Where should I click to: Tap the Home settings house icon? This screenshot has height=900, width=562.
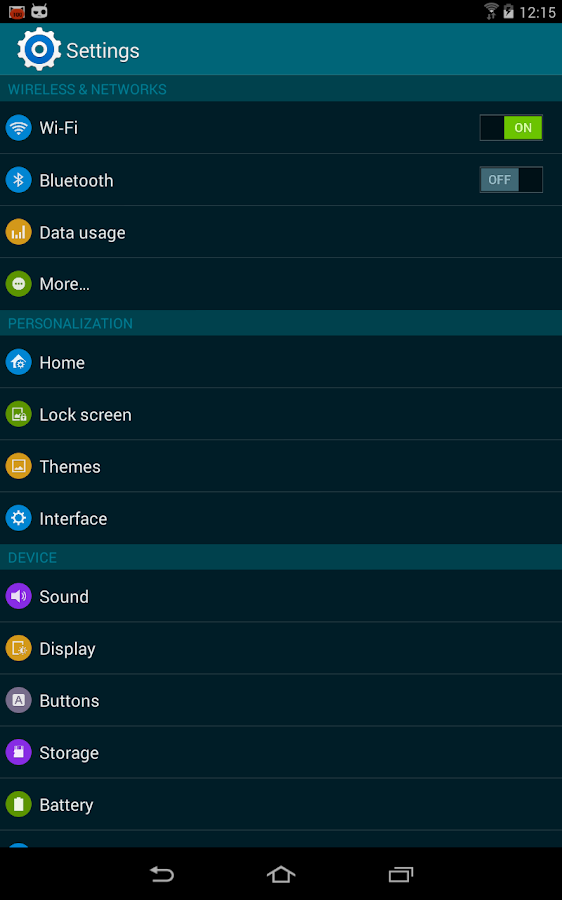(18, 363)
